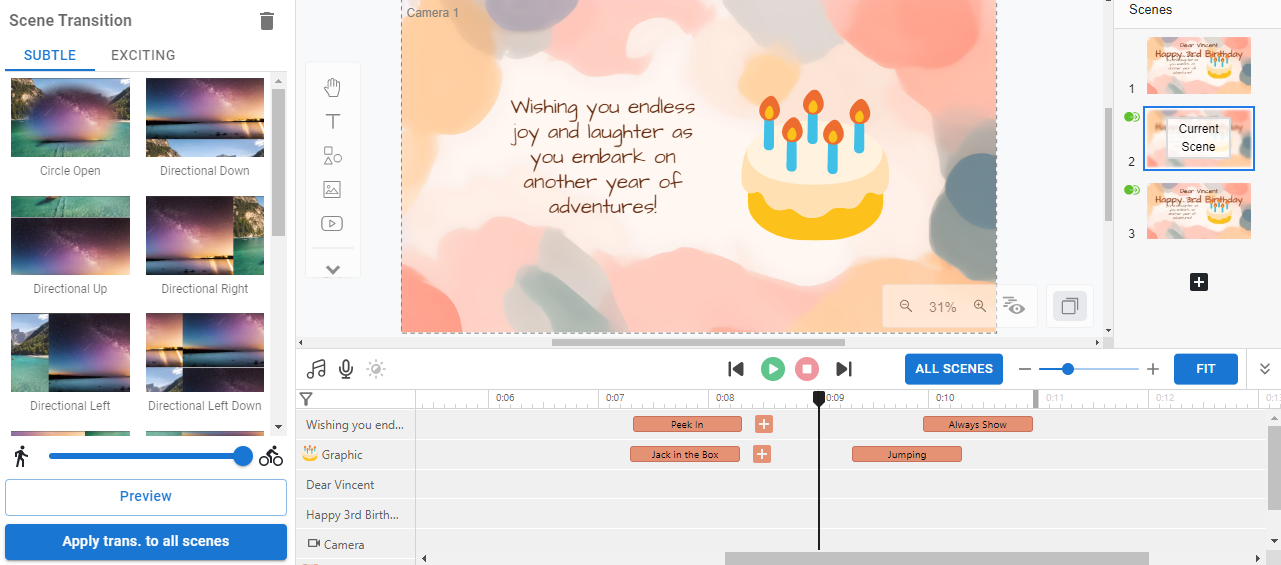Select the Text tool
Image resolution: width=1281 pixels, height=565 pixels.
(332, 122)
